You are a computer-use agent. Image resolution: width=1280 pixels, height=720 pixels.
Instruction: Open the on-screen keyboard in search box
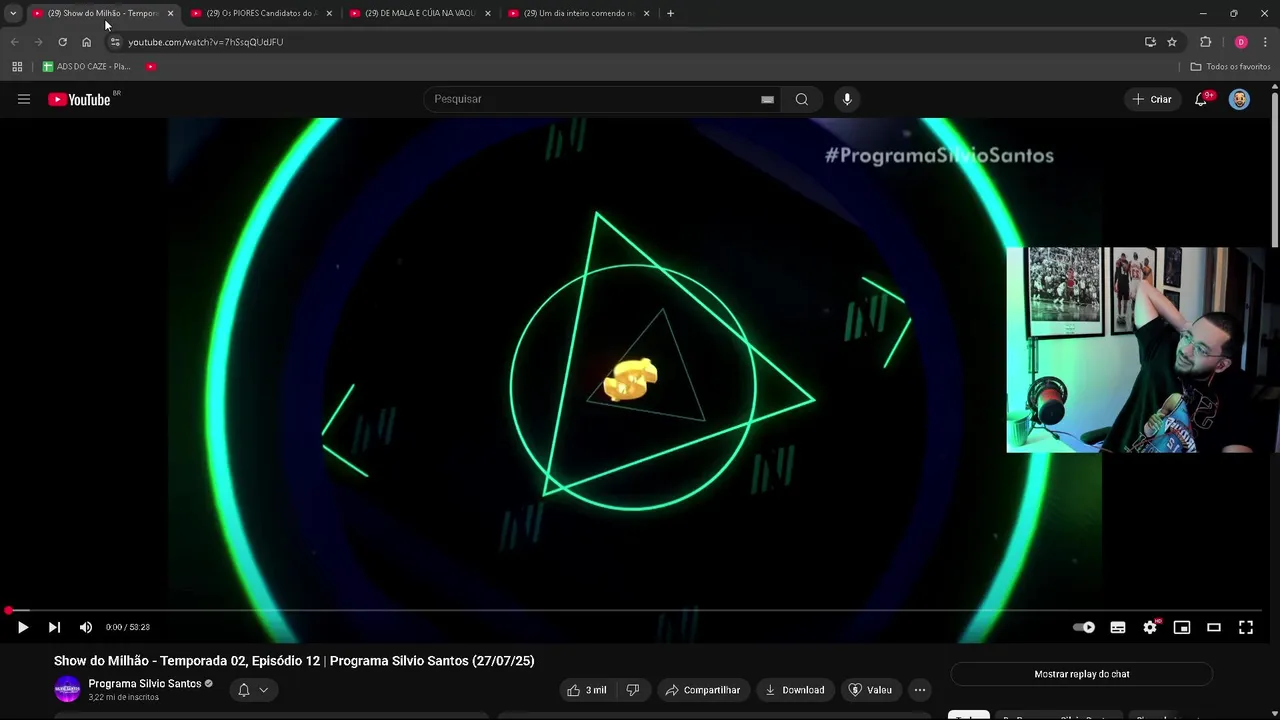click(x=767, y=99)
